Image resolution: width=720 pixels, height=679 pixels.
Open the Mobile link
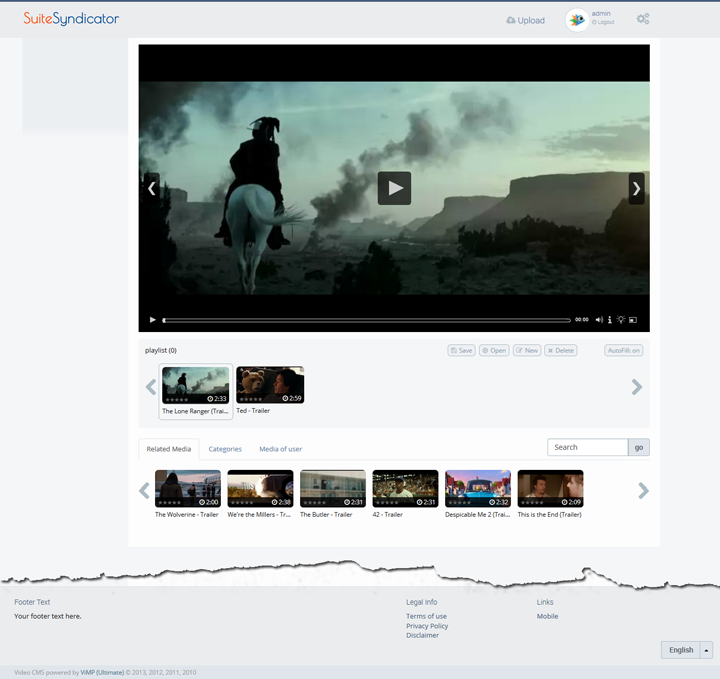547,616
